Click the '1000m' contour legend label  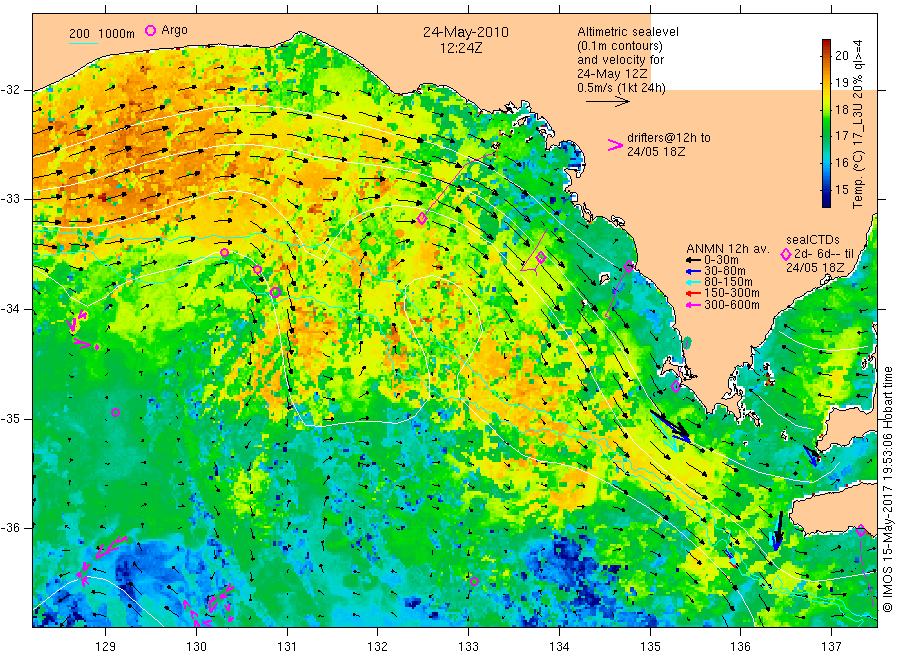(117, 34)
